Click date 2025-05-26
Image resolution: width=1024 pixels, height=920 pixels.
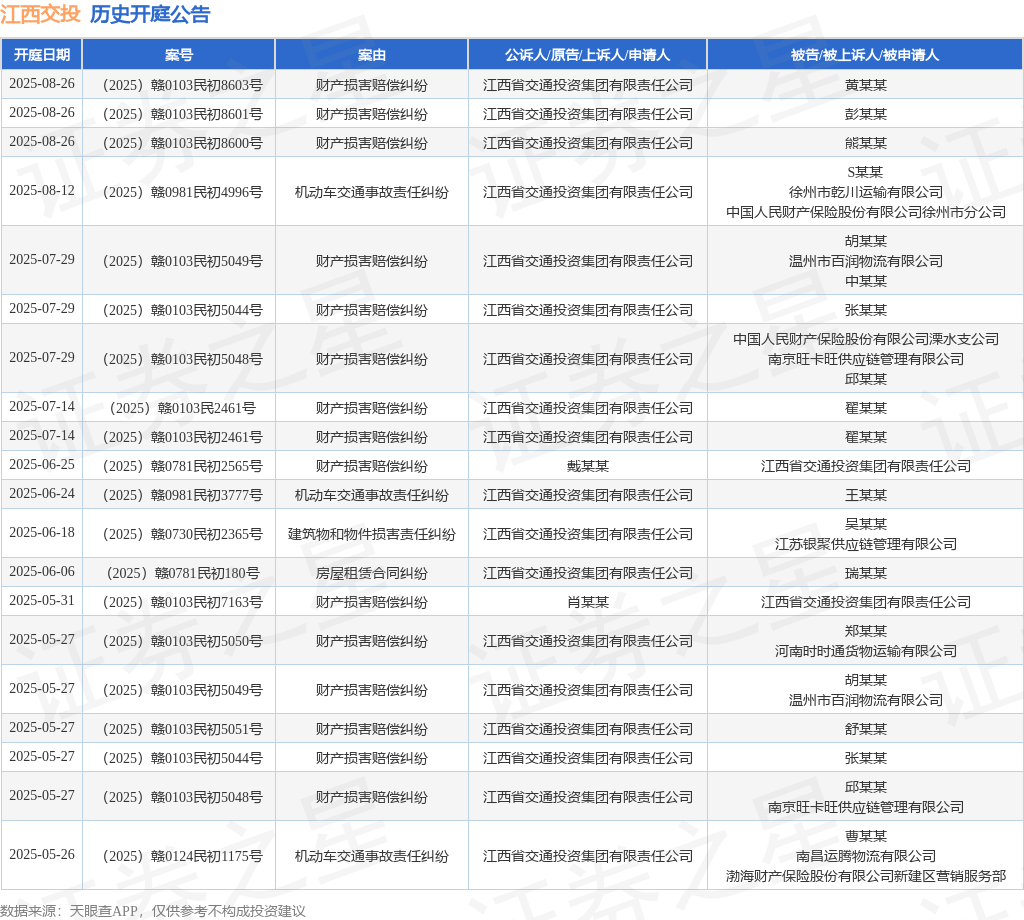pyautogui.click(x=42, y=854)
